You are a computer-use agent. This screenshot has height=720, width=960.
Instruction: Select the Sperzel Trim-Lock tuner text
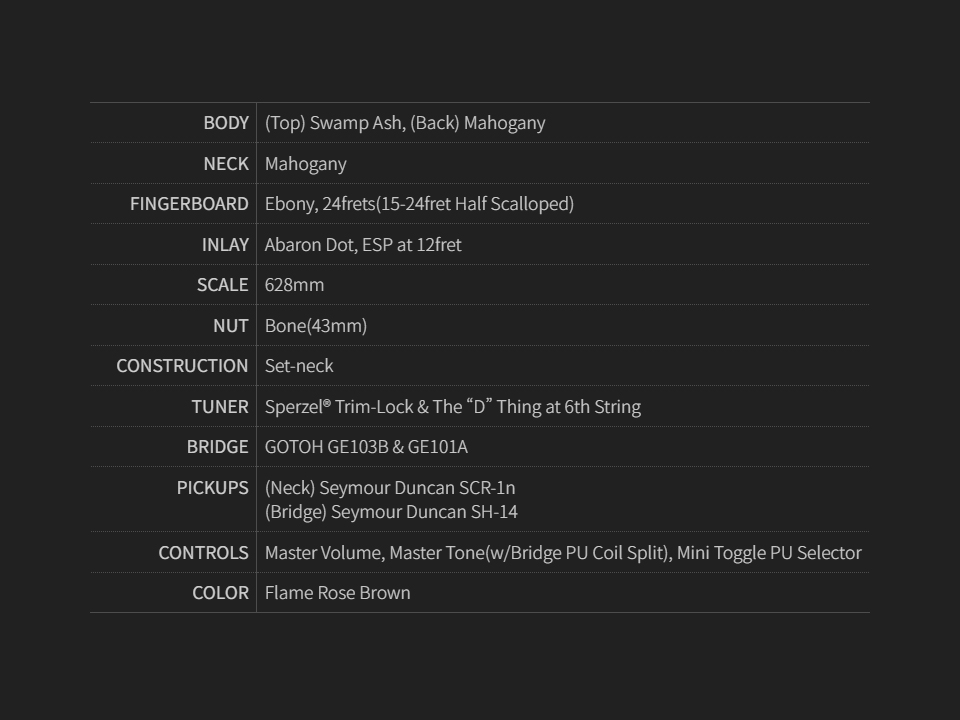pos(452,407)
